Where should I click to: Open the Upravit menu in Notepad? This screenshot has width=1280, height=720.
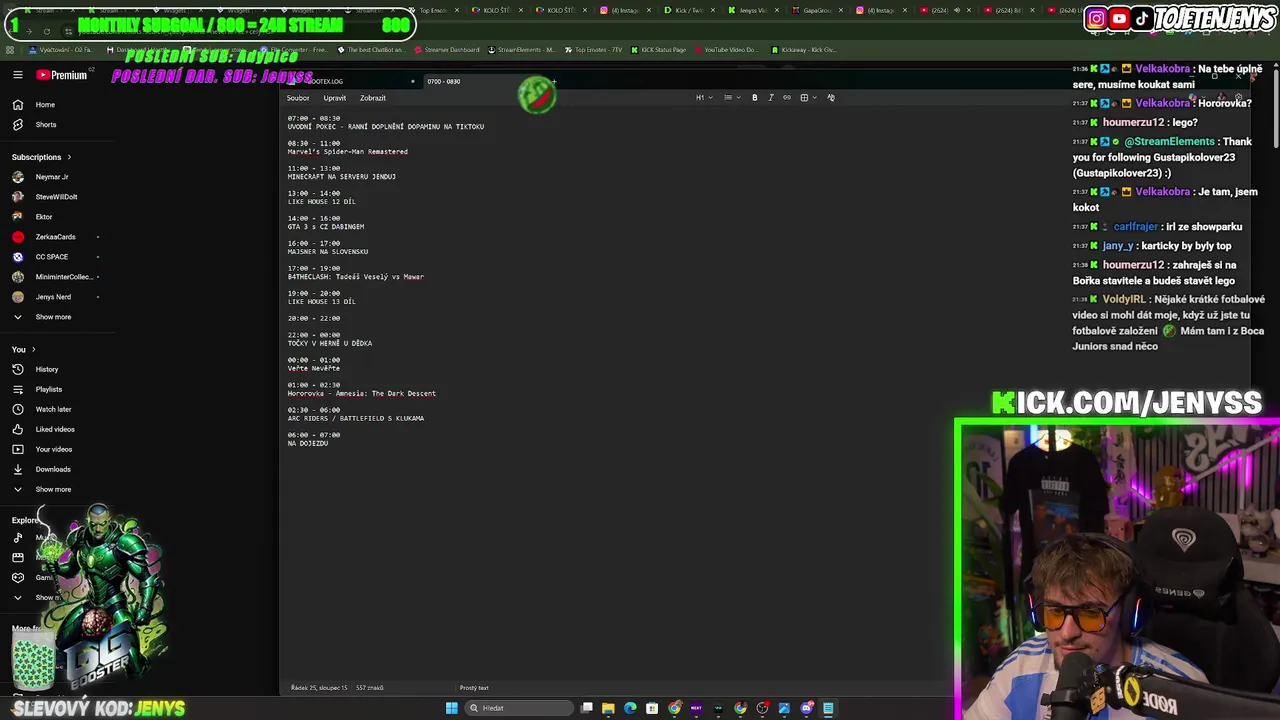[x=334, y=98]
